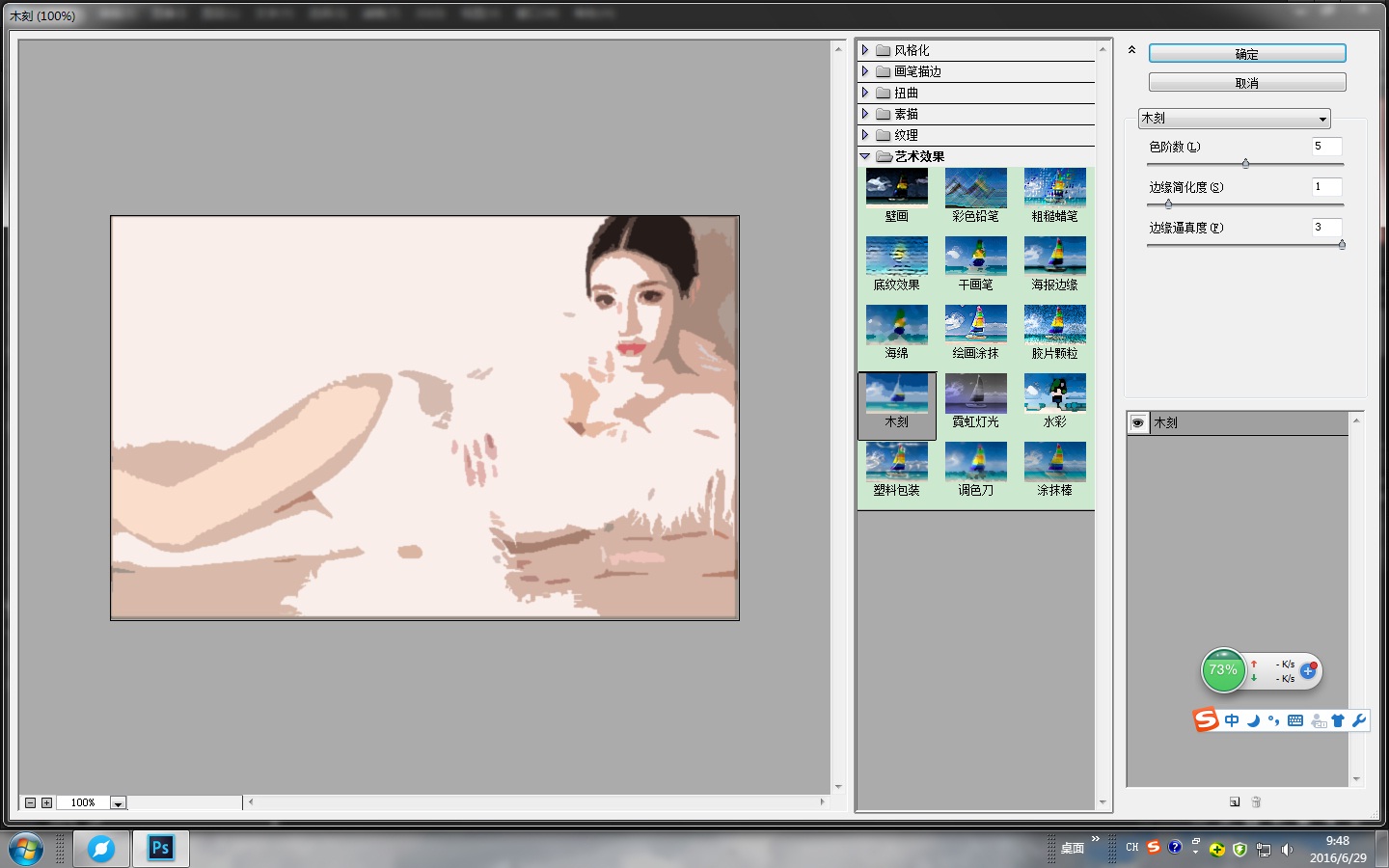Click the effect layers scrollbar down arrow

(x=1356, y=779)
